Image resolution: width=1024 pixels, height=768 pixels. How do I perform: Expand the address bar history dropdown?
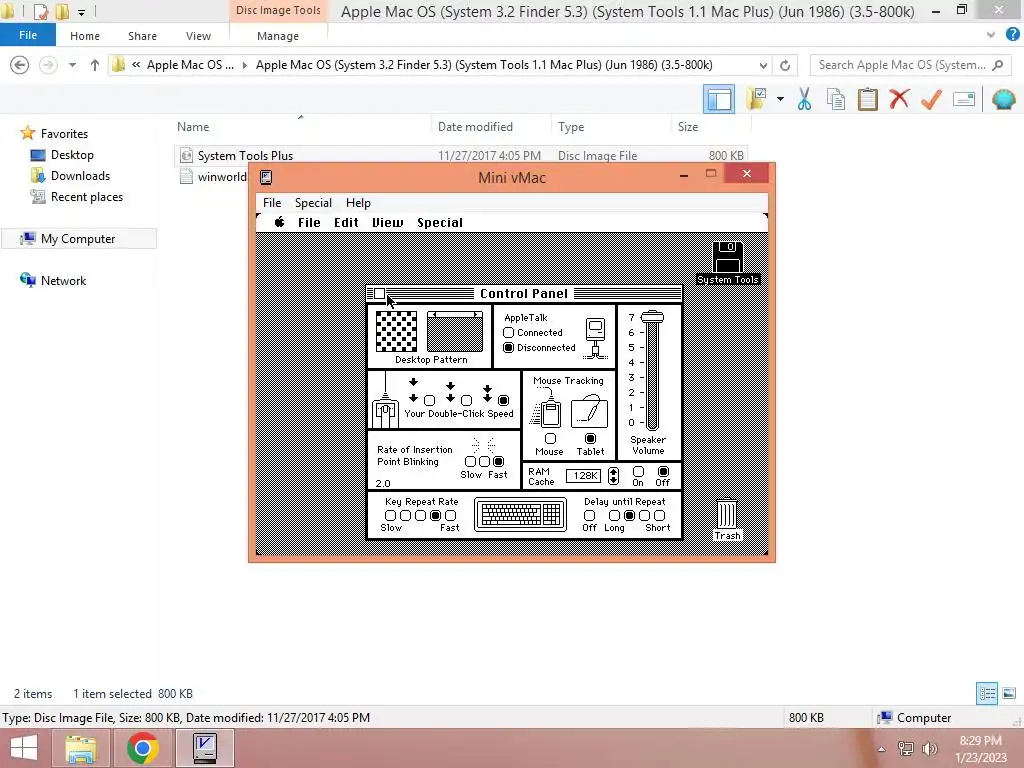[763, 65]
